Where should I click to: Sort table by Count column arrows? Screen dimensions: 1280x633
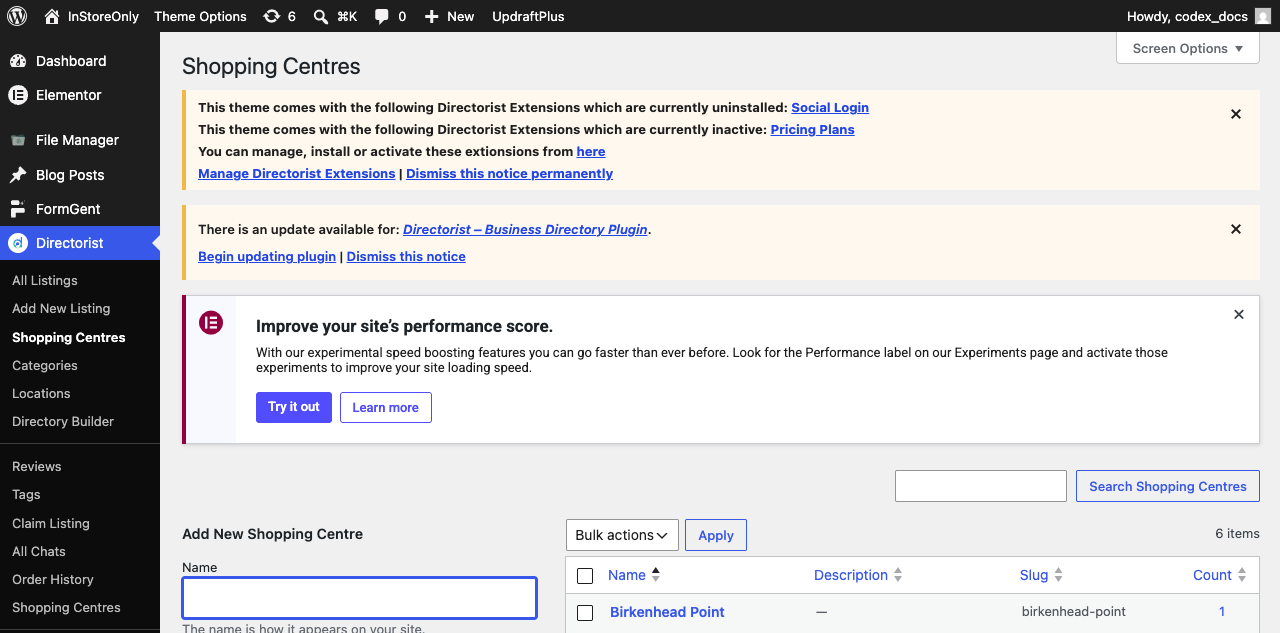click(x=1242, y=575)
